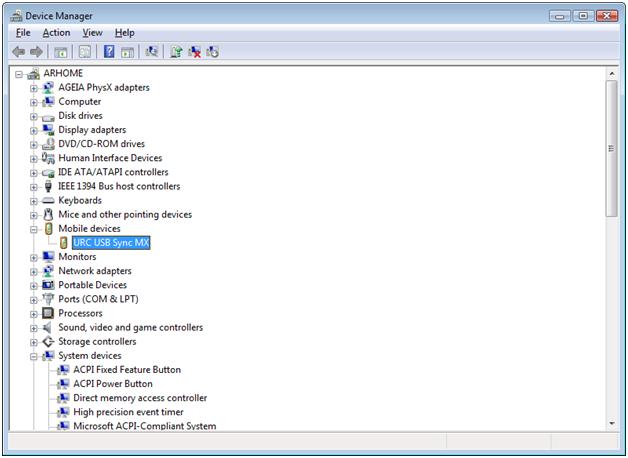Select the Computer label
The image size is (628, 458).
[x=80, y=102]
